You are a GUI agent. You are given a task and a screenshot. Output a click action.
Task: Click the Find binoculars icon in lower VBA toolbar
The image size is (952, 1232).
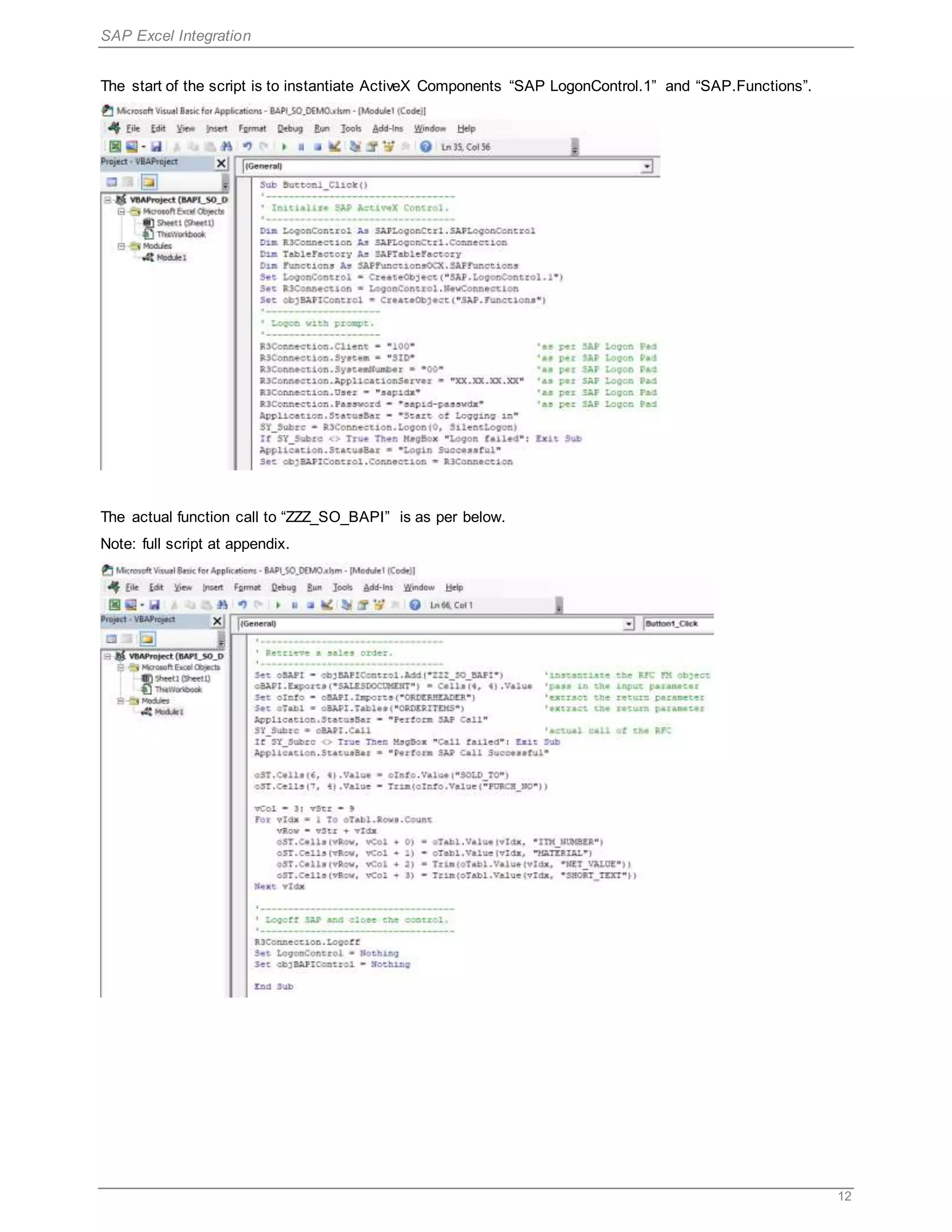(x=222, y=605)
